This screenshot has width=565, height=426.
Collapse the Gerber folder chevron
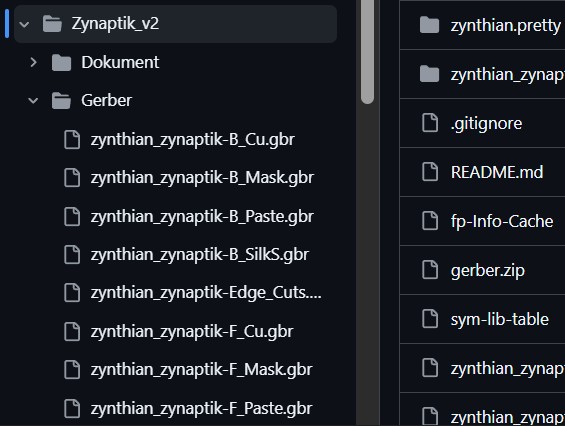coord(33,101)
